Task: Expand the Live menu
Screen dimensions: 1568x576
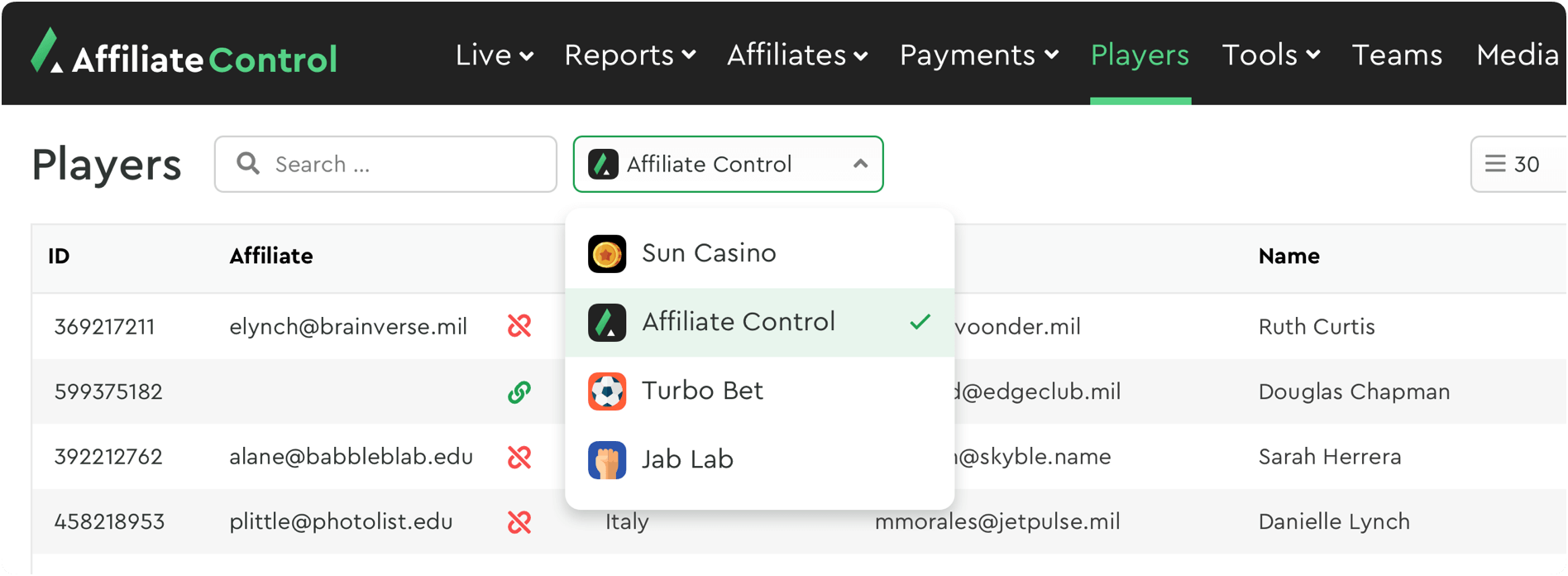Action: 494,55
